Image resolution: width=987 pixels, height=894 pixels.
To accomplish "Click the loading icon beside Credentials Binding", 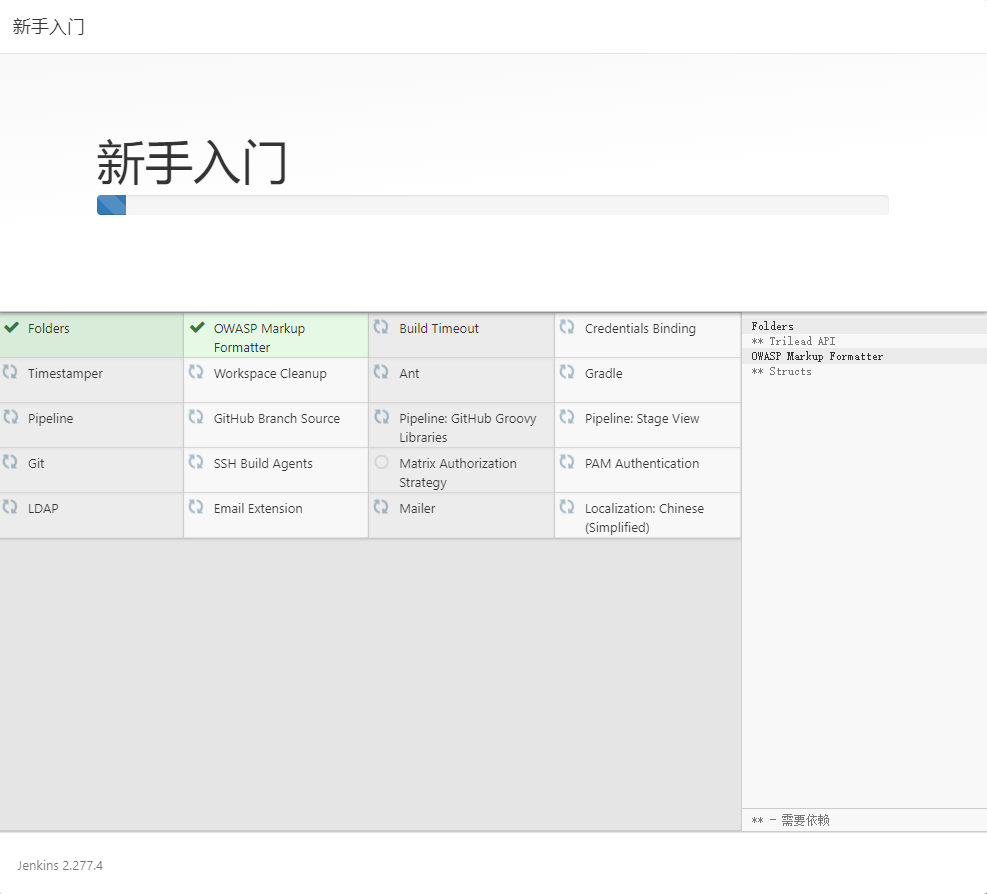I will [x=567, y=327].
